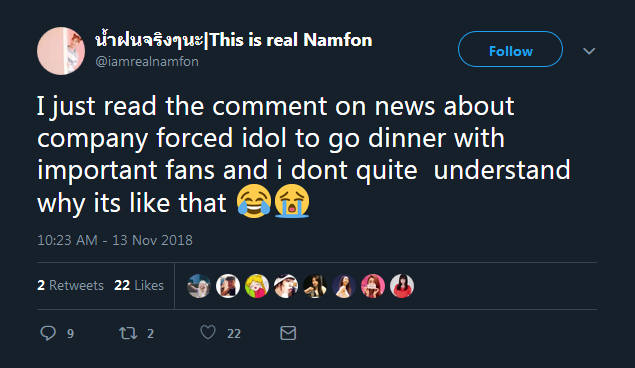View the 2 Retweets list
Screen dimensions: 635x368
click(70, 285)
